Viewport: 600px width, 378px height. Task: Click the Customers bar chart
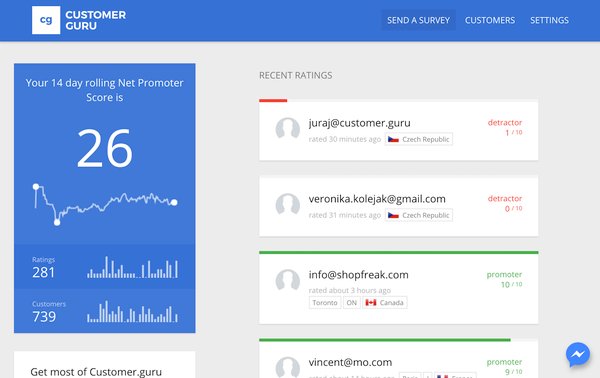pos(132,311)
